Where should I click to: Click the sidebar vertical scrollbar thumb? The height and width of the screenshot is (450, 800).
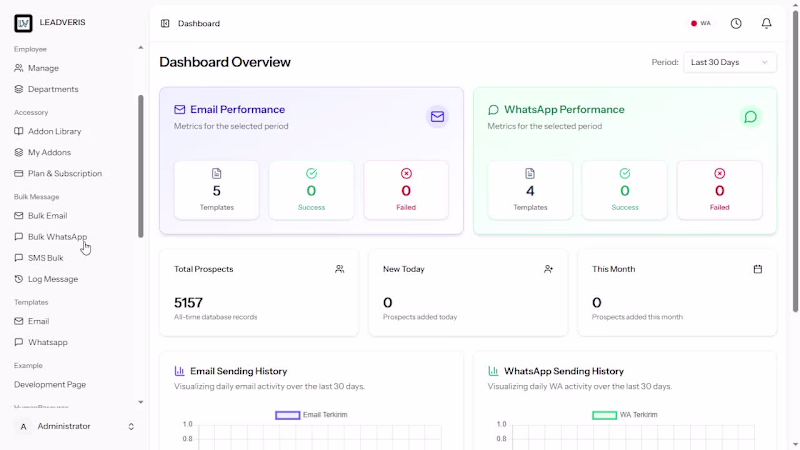pyautogui.click(x=141, y=166)
